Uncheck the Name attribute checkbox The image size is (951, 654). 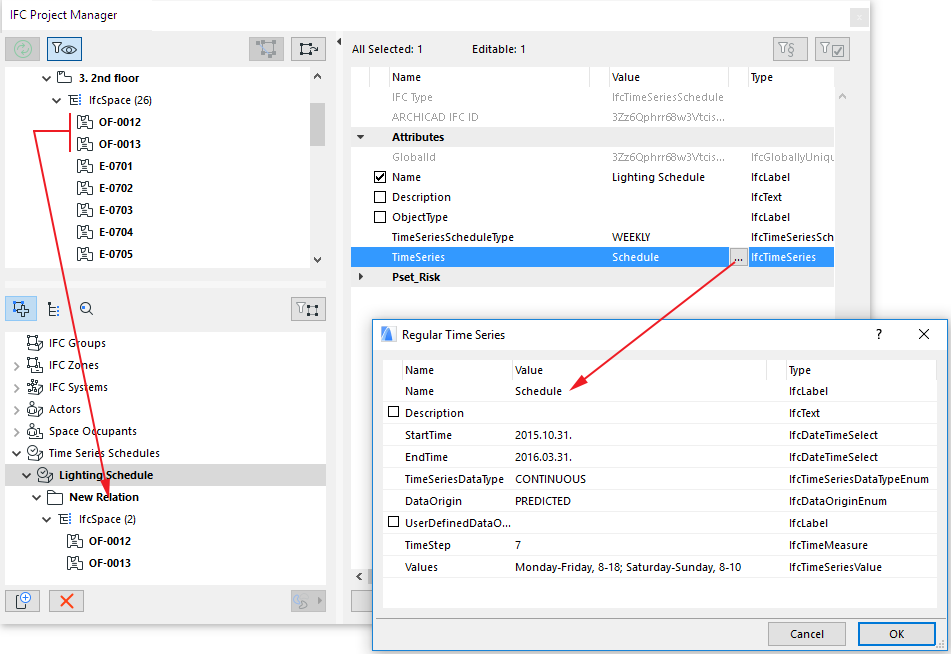(x=380, y=177)
